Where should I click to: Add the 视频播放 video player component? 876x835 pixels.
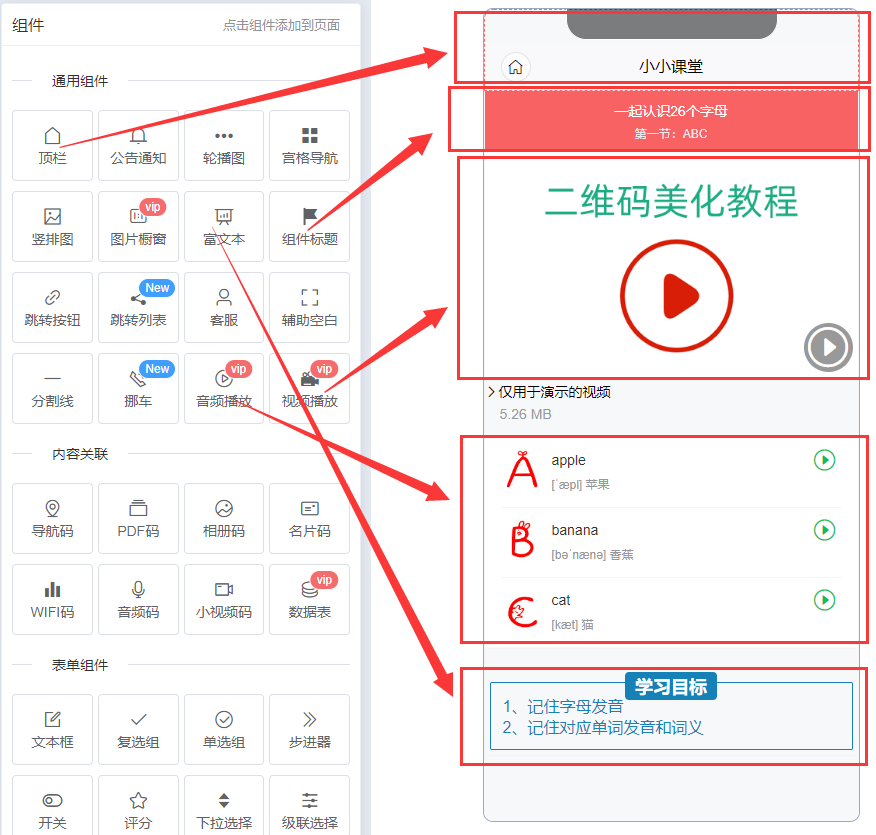310,388
